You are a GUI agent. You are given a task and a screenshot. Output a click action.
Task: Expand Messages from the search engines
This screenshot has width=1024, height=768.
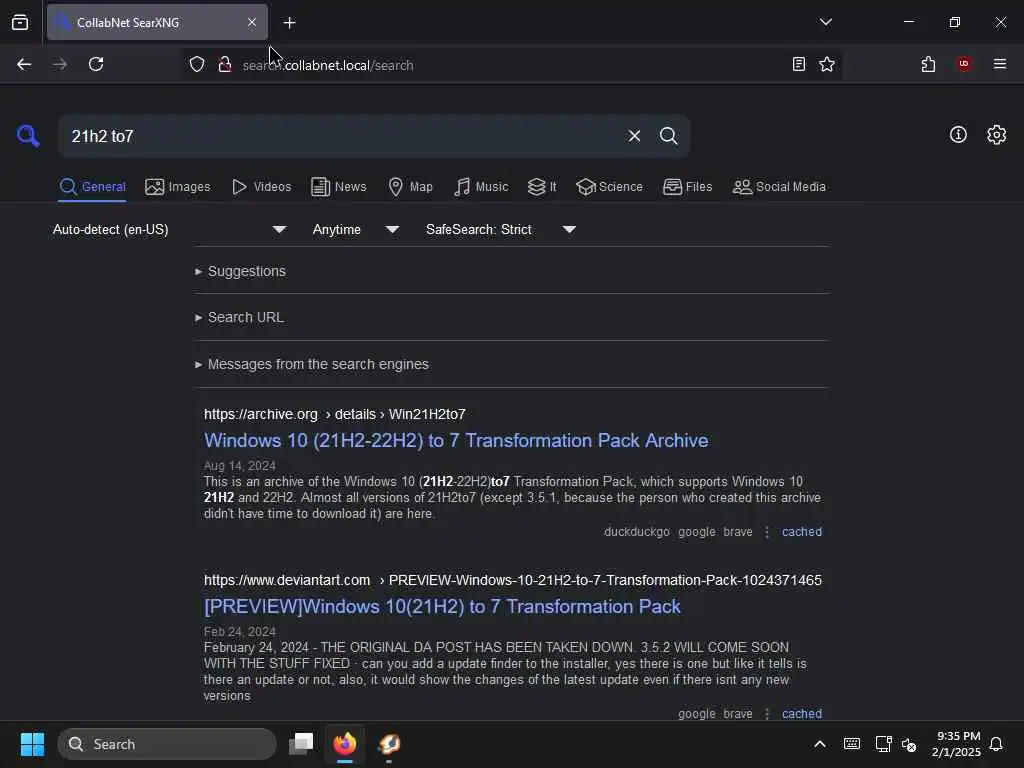click(312, 364)
